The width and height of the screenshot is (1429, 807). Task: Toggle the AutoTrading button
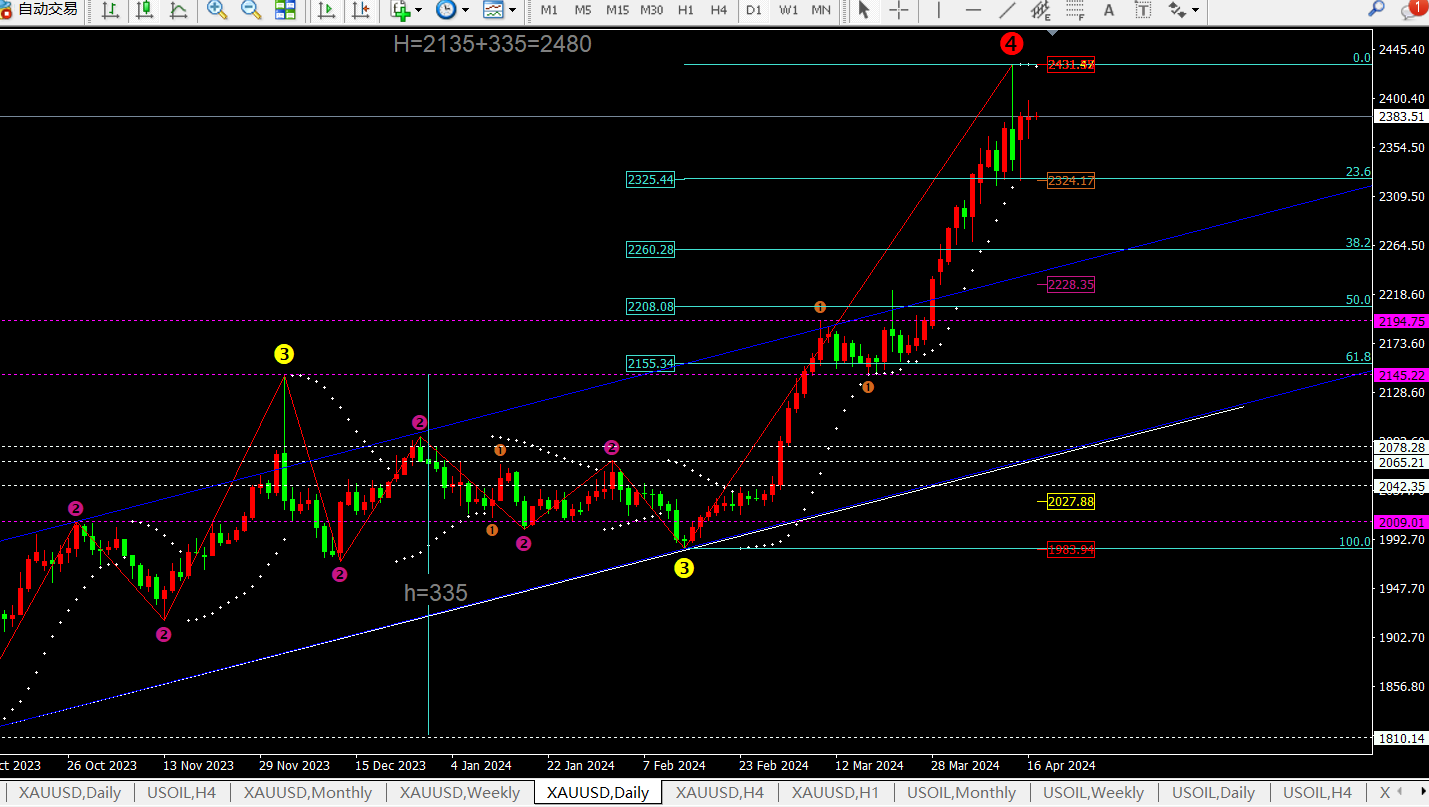tap(40, 10)
